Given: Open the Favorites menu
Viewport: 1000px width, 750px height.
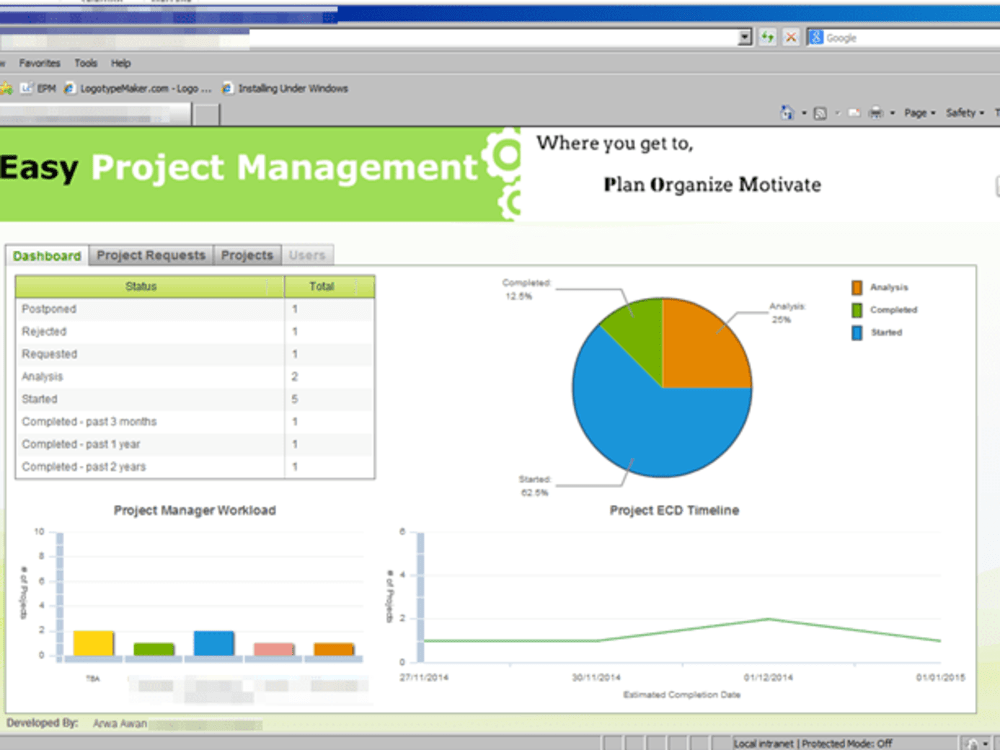Looking at the screenshot, I should coord(40,63).
